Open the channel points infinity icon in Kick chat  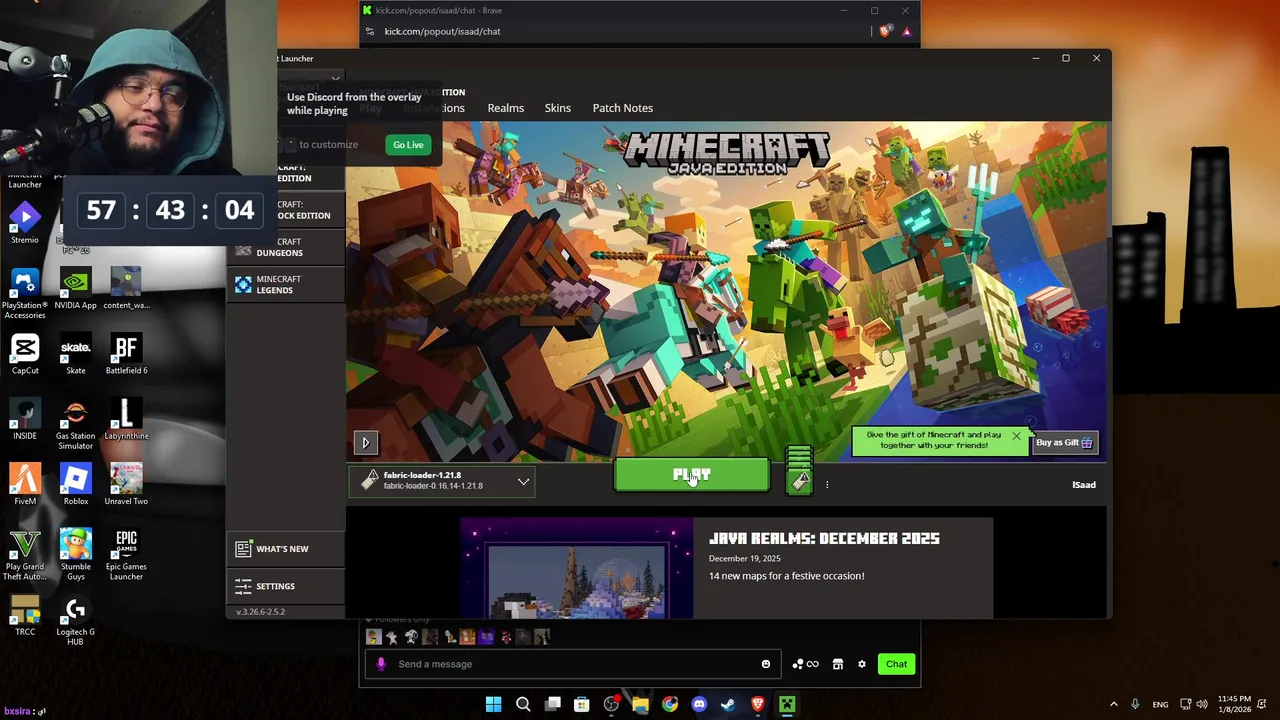[805, 664]
